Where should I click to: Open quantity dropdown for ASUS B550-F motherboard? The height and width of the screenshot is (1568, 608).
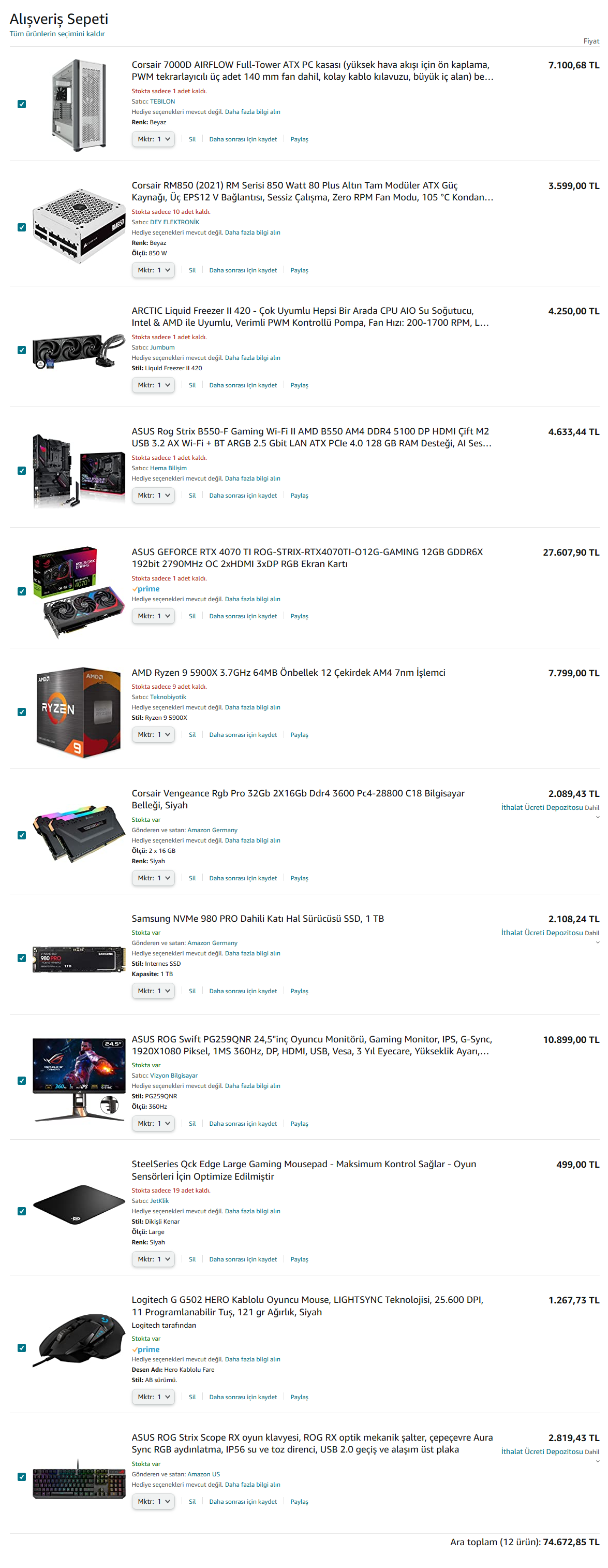pyautogui.click(x=153, y=496)
